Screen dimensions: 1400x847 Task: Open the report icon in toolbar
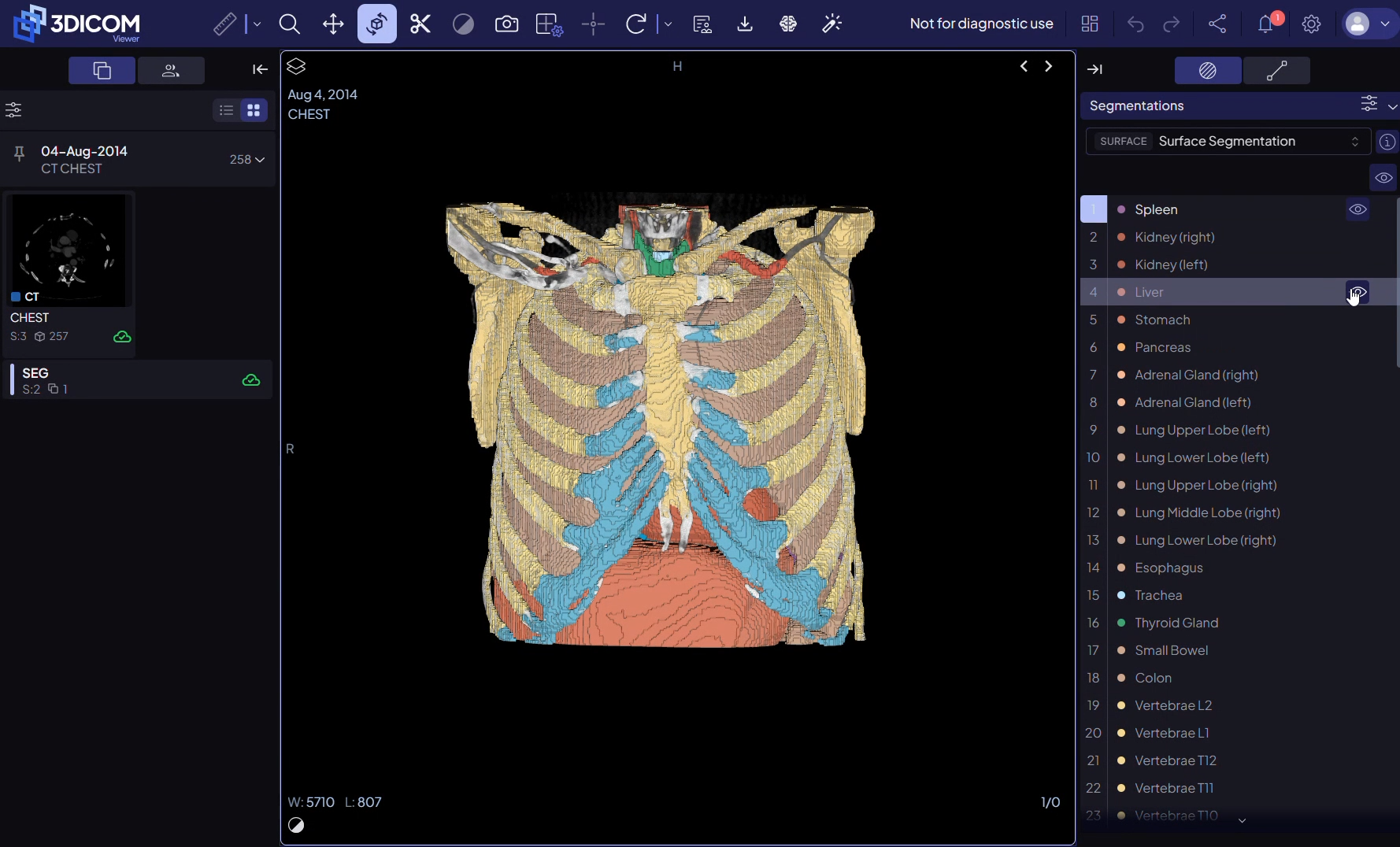coord(702,24)
